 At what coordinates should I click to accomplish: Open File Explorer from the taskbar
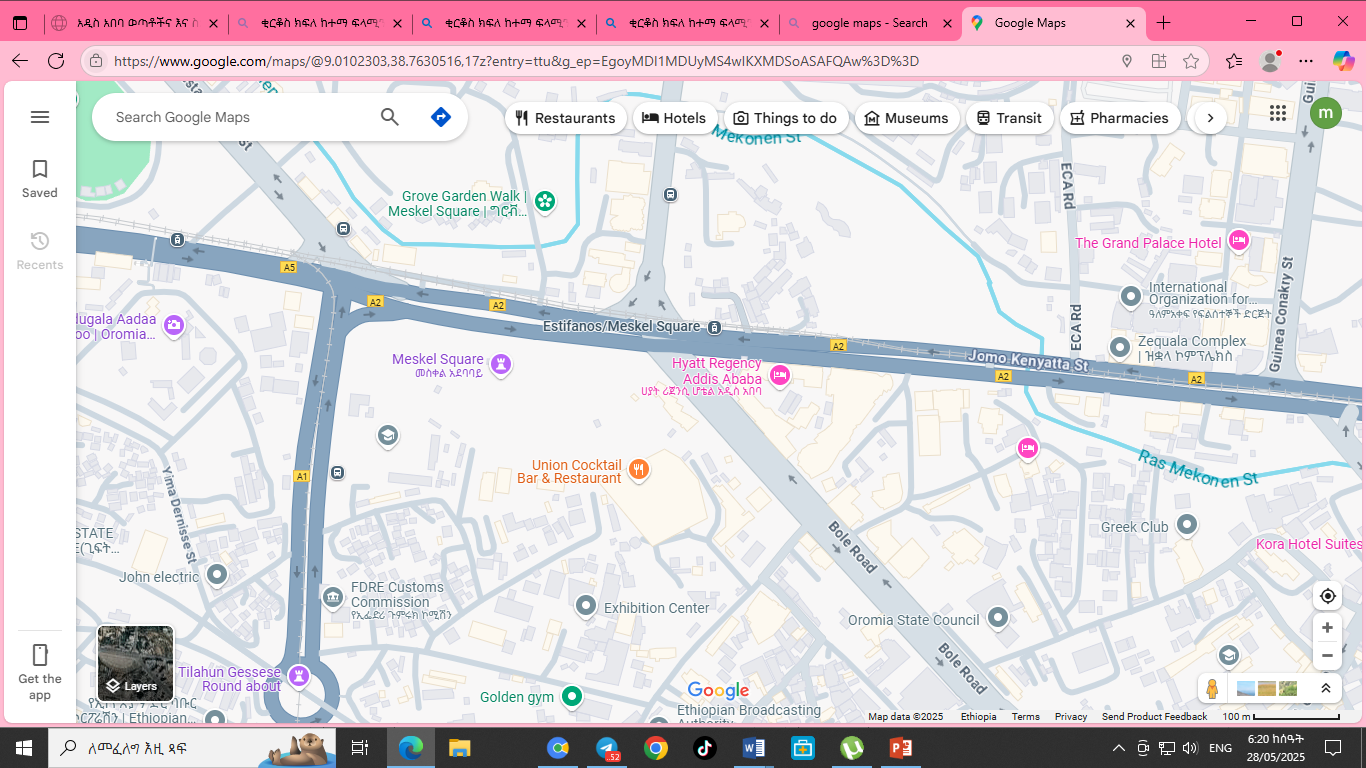tap(459, 748)
